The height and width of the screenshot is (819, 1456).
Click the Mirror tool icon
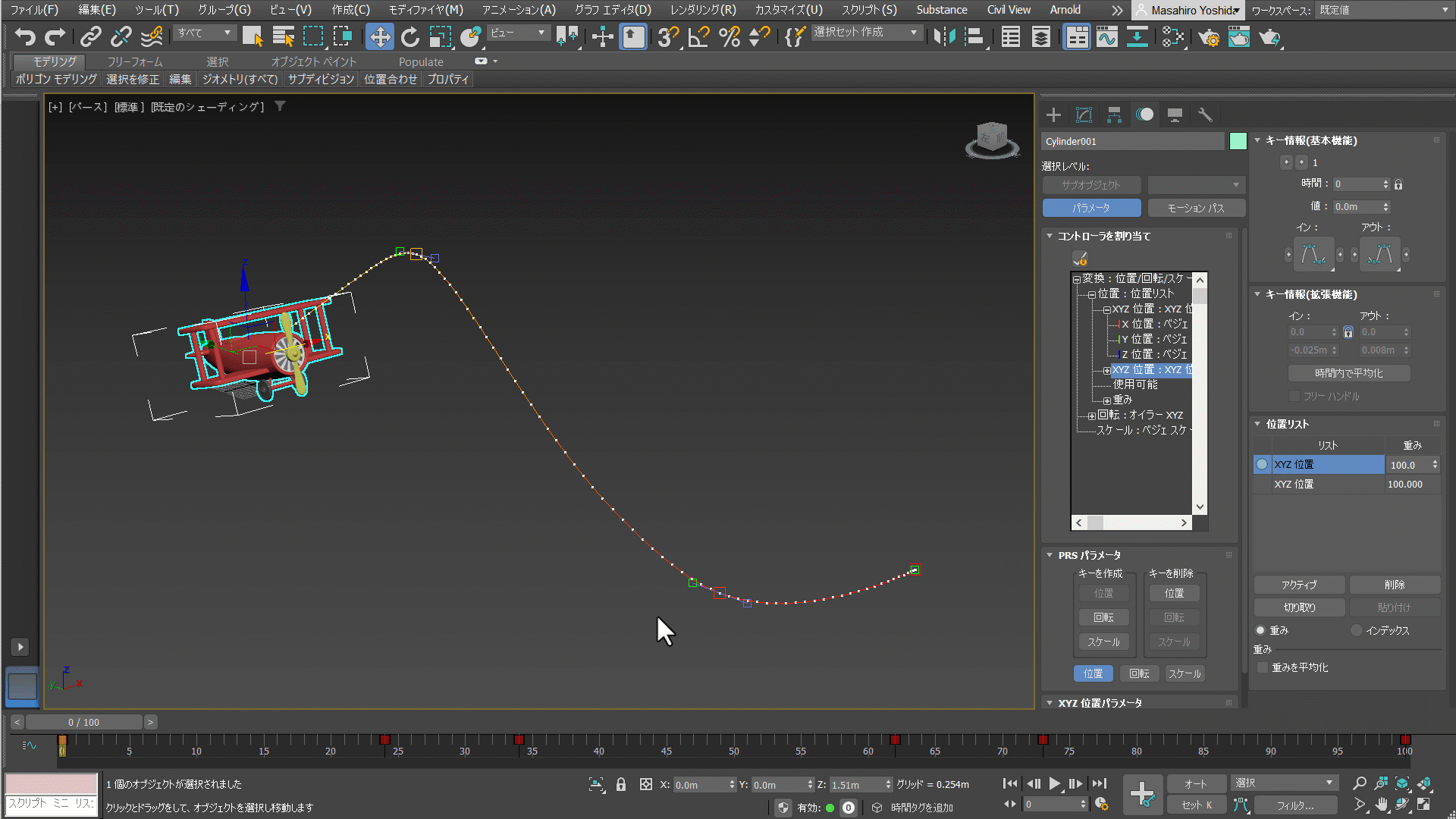coord(944,36)
